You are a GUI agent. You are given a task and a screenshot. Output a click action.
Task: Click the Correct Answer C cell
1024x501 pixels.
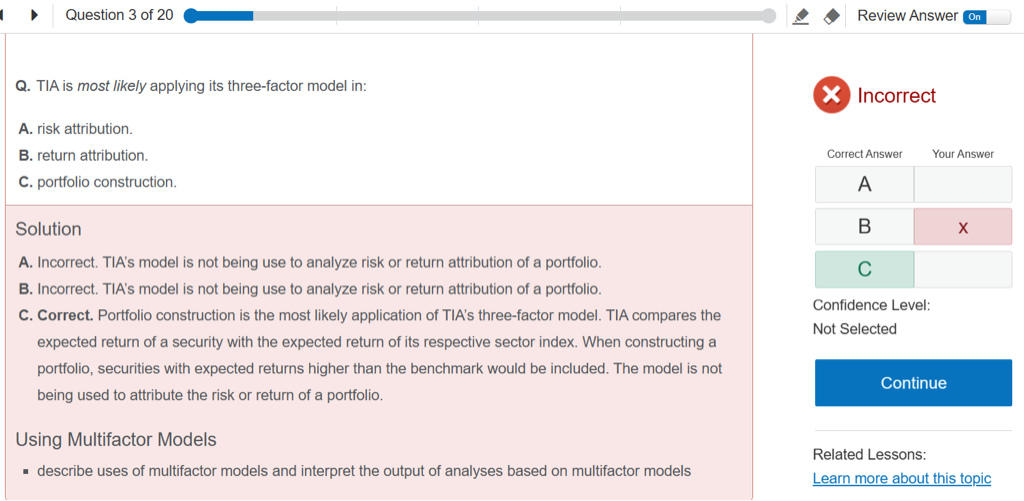pos(864,269)
